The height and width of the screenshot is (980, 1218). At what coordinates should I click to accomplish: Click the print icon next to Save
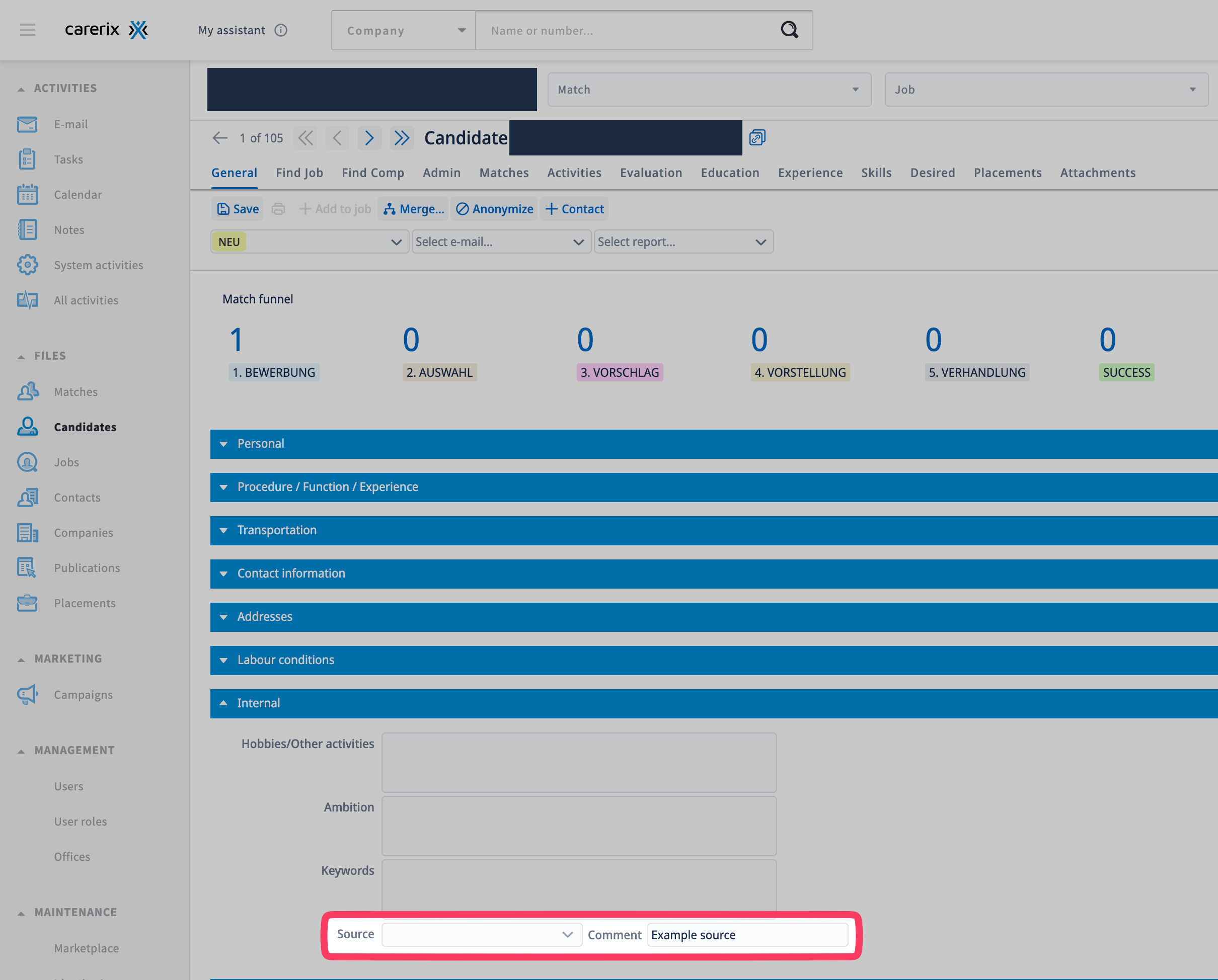[x=278, y=209]
